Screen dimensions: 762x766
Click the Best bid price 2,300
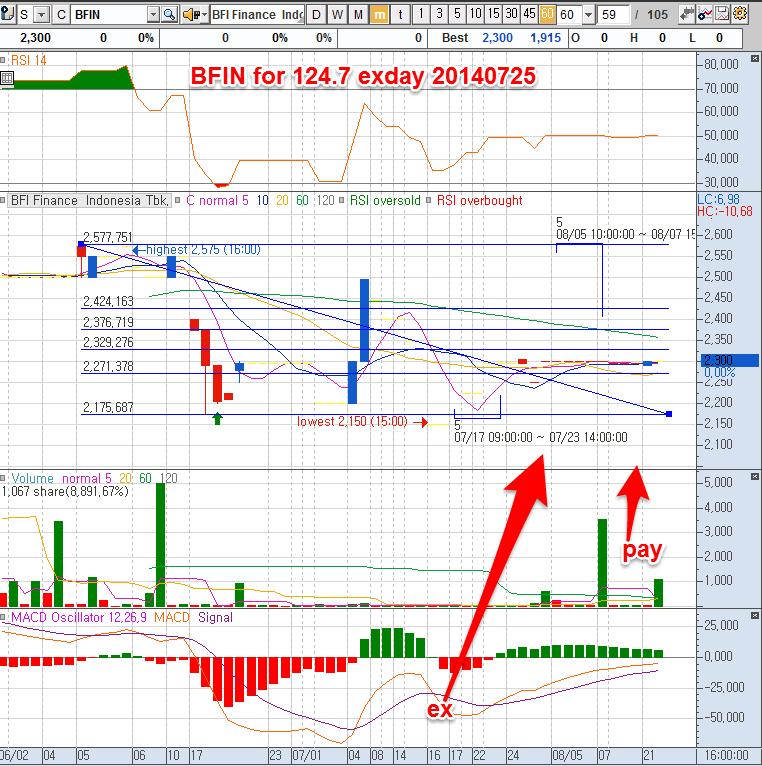coord(497,38)
